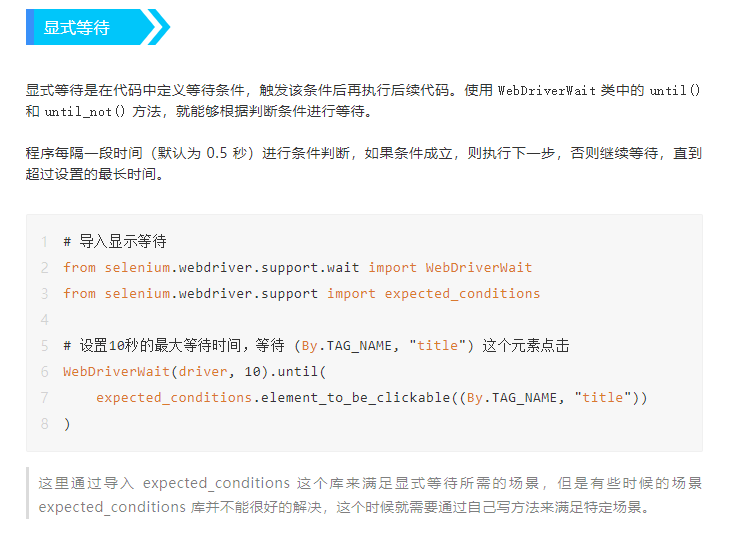Click the closing parenthesis on line eight
The width and height of the screenshot is (734, 543).
[67, 424]
